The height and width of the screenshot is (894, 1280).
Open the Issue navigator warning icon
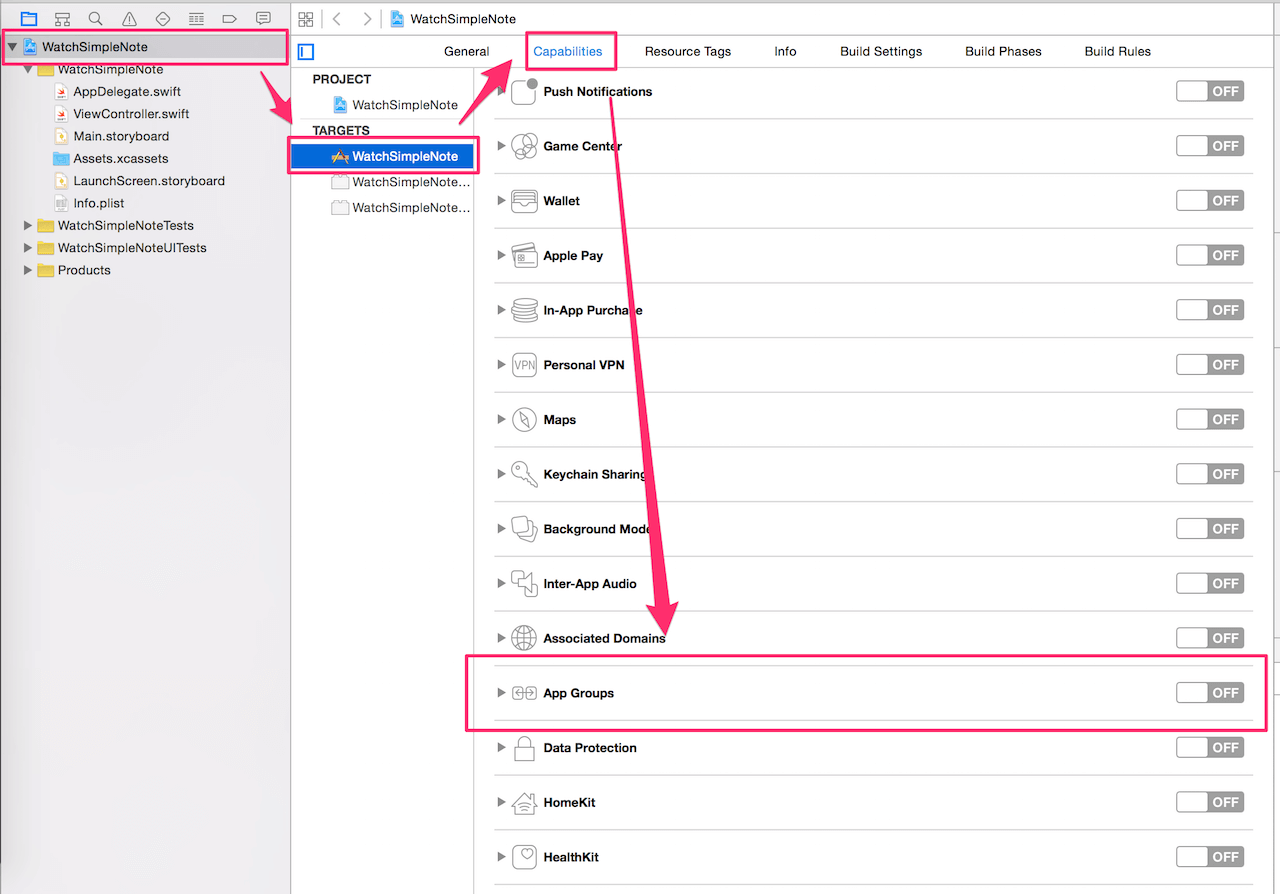point(129,19)
